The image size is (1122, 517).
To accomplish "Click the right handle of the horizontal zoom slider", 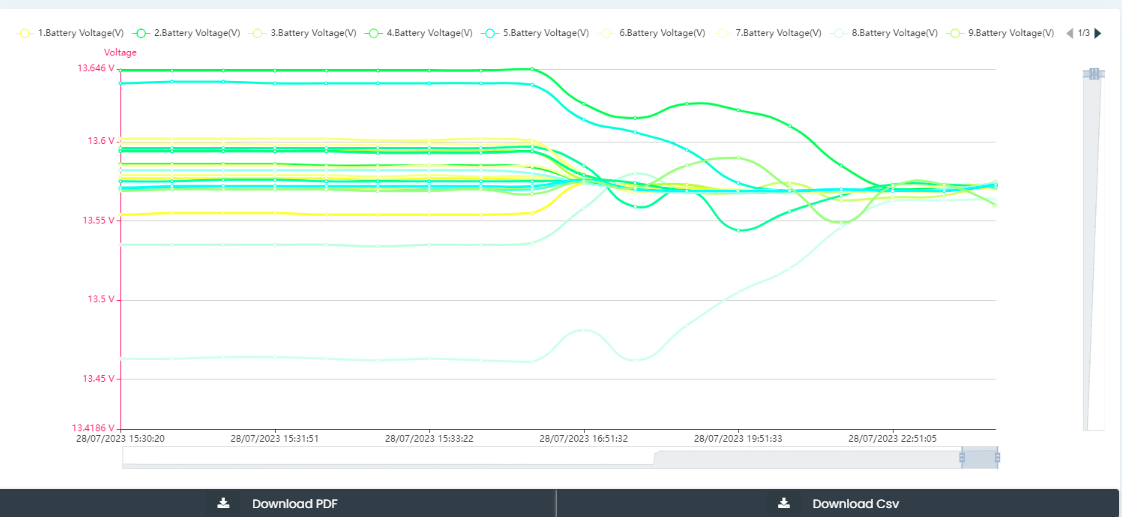I will pos(997,457).
